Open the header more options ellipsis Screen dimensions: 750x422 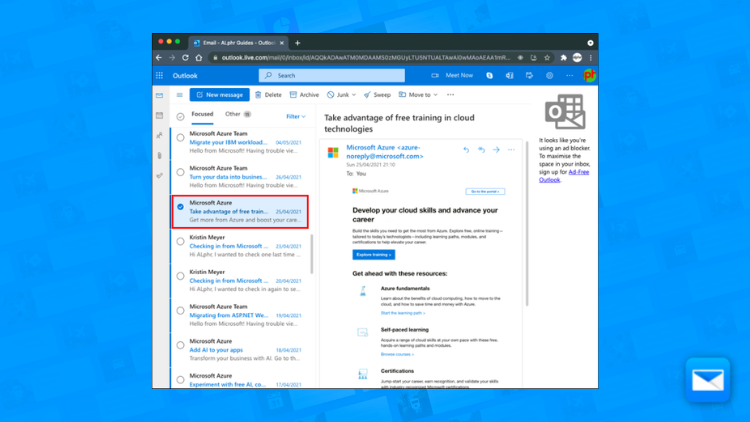[x=569, y=76]
